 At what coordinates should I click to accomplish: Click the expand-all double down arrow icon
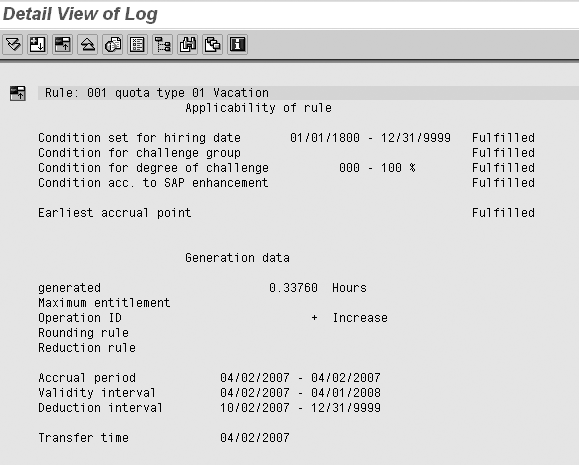click(13, 45)
